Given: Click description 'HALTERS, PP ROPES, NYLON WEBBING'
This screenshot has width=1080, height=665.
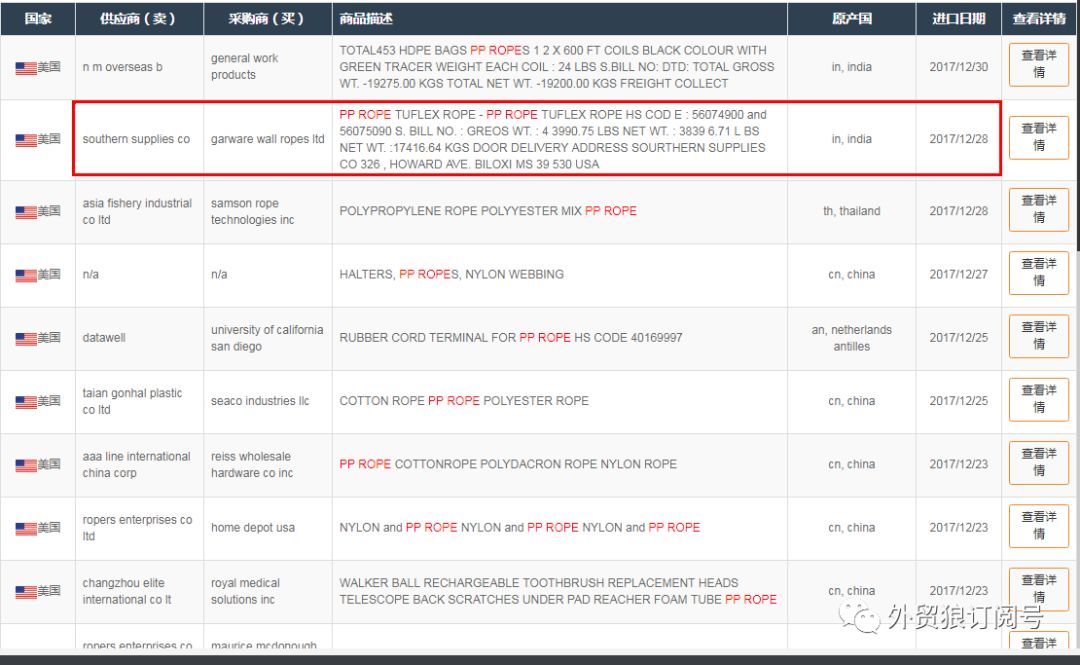Looking at the screenshot, I should pyautogui.click(x=451, y=274).
